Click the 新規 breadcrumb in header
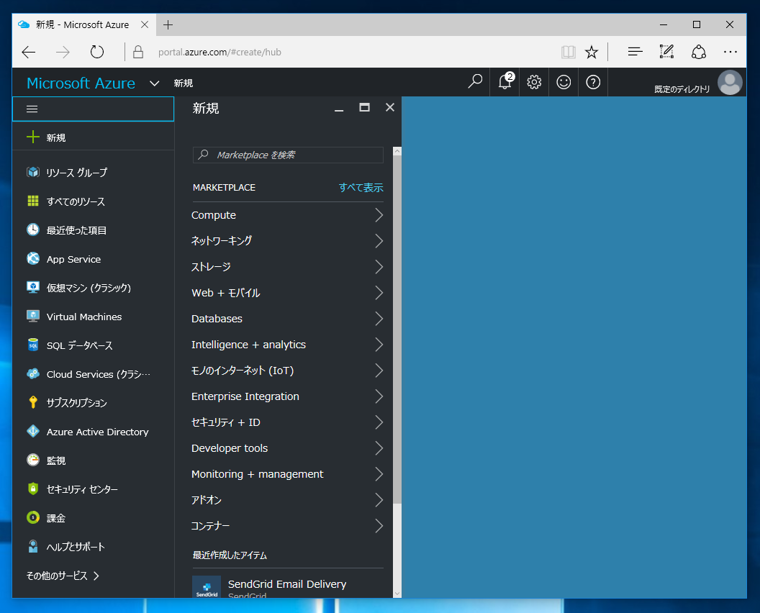760x613 pixels. tap(183, 83)
